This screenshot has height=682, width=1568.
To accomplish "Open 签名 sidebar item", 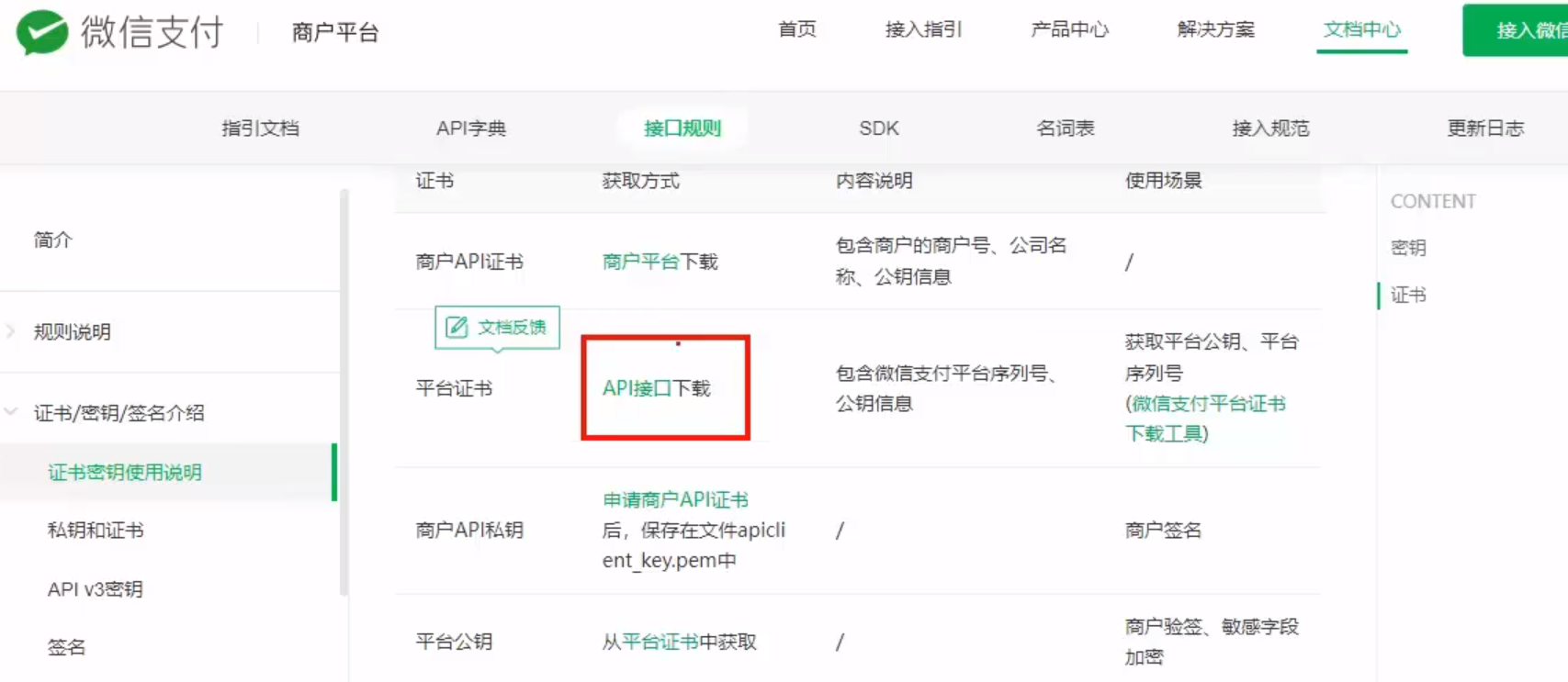I will point(66,647).
